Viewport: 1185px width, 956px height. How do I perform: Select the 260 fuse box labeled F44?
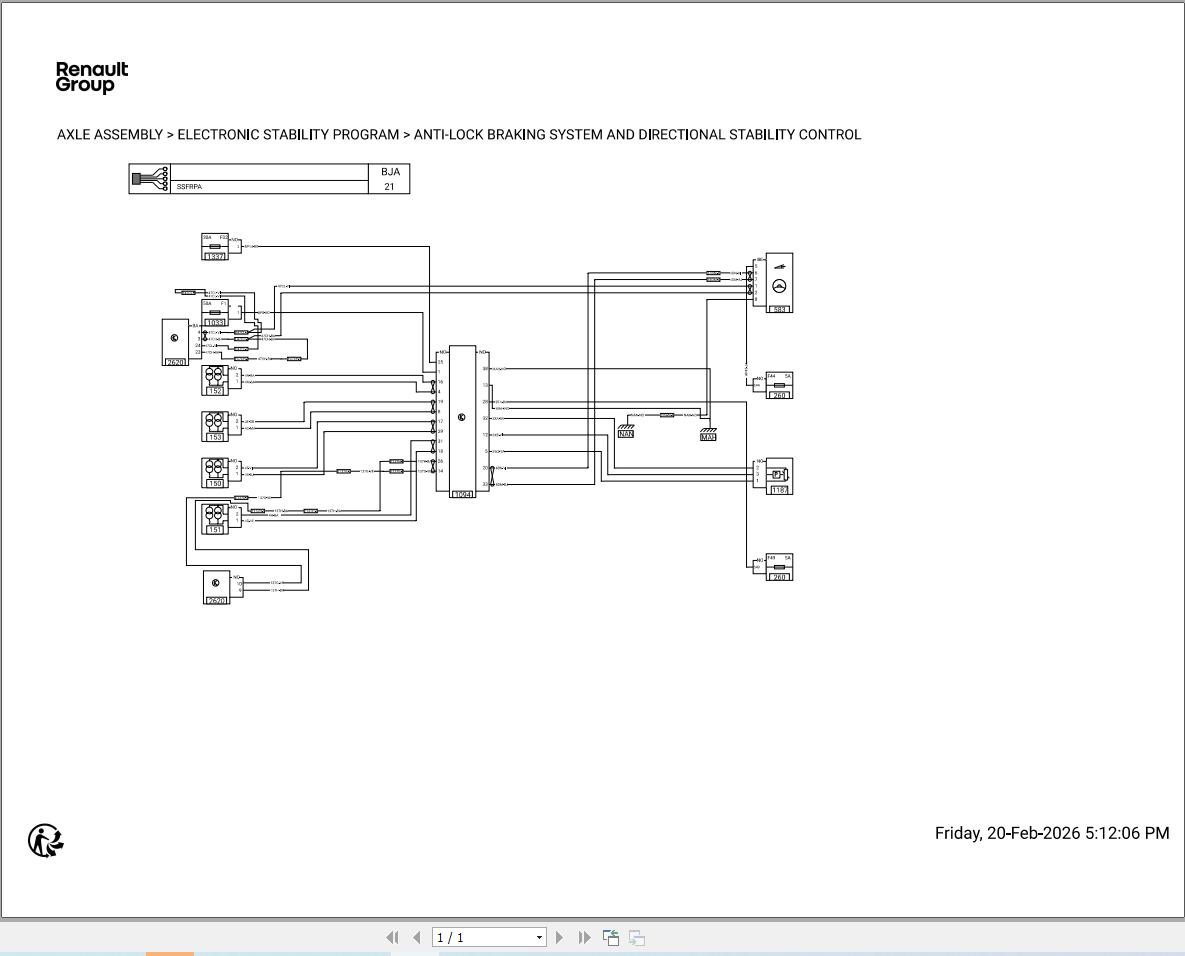point(779,385)
